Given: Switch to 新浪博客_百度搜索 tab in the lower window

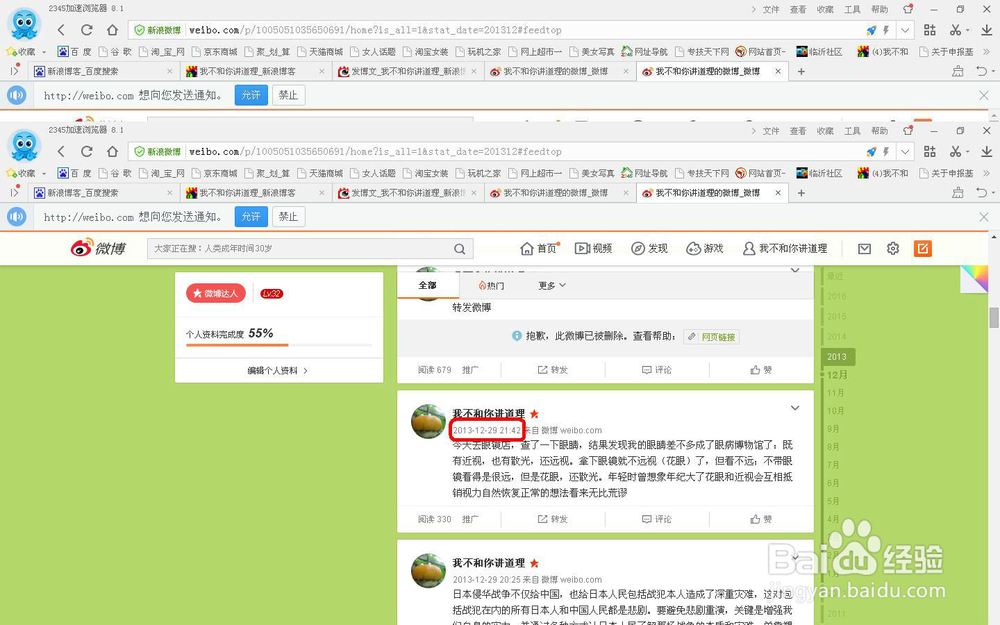Looking at the screenshot, I should [102, 193].
